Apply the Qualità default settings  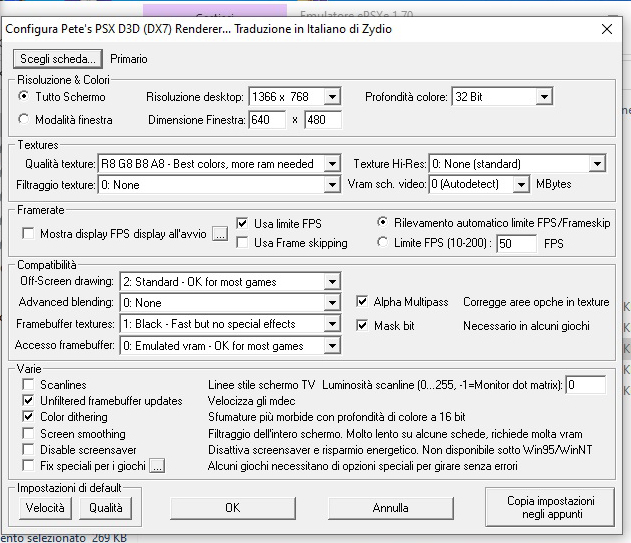[x=105, y=508]
